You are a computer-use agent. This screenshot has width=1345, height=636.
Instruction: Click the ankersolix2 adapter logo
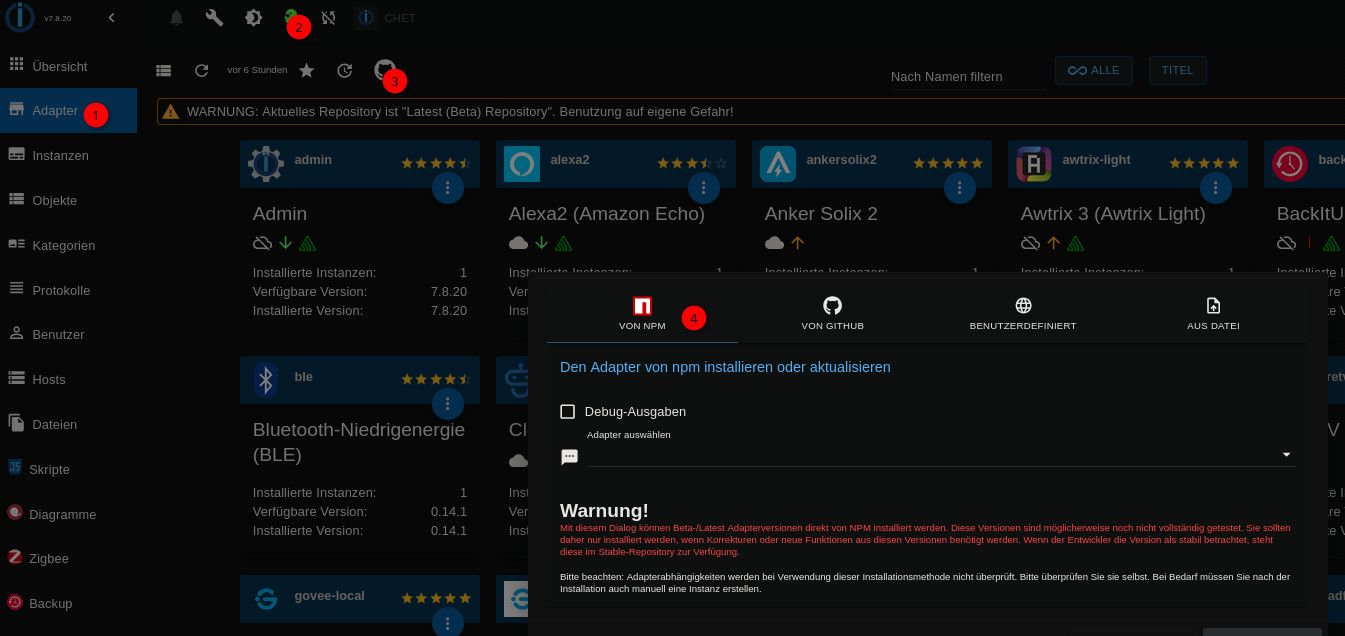pos(778,164)
